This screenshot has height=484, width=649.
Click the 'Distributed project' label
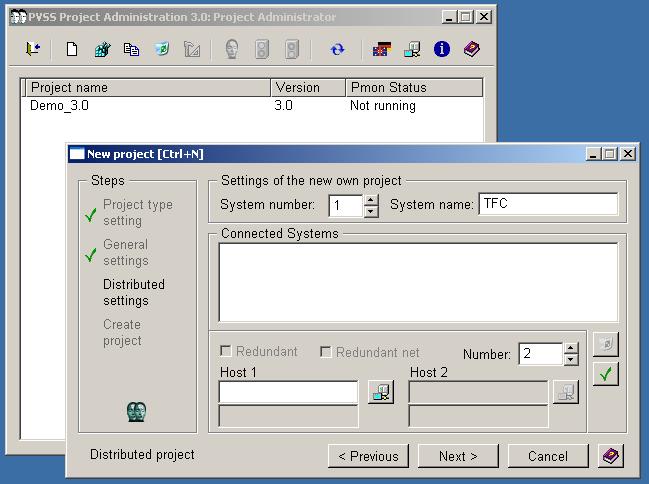[142, 455]
